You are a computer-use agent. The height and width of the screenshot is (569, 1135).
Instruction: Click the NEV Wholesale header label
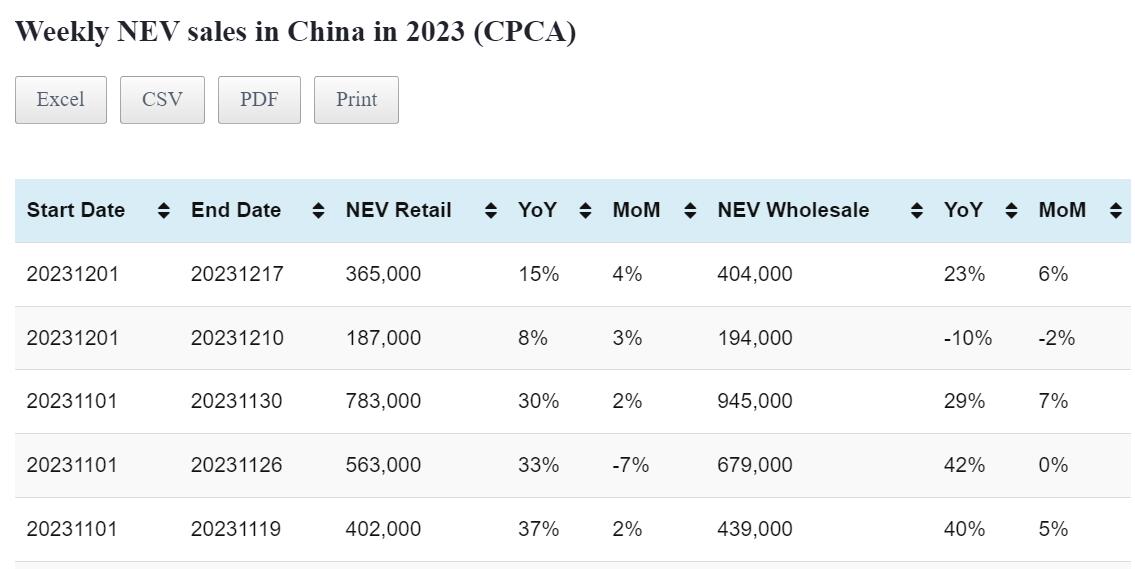pos(793,211)
